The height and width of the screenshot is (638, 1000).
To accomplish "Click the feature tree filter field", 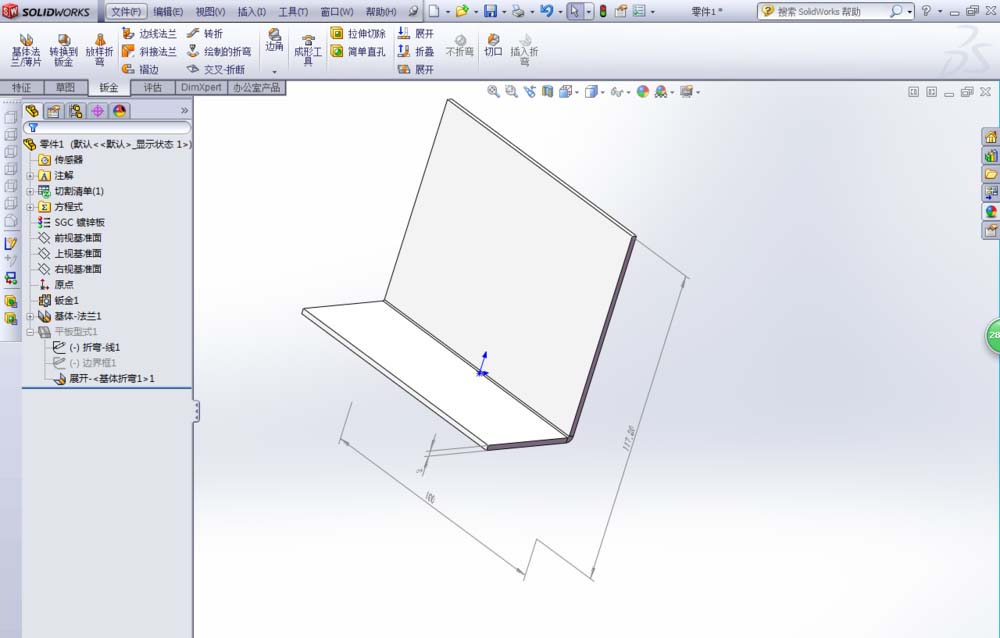I will (107, 128).
